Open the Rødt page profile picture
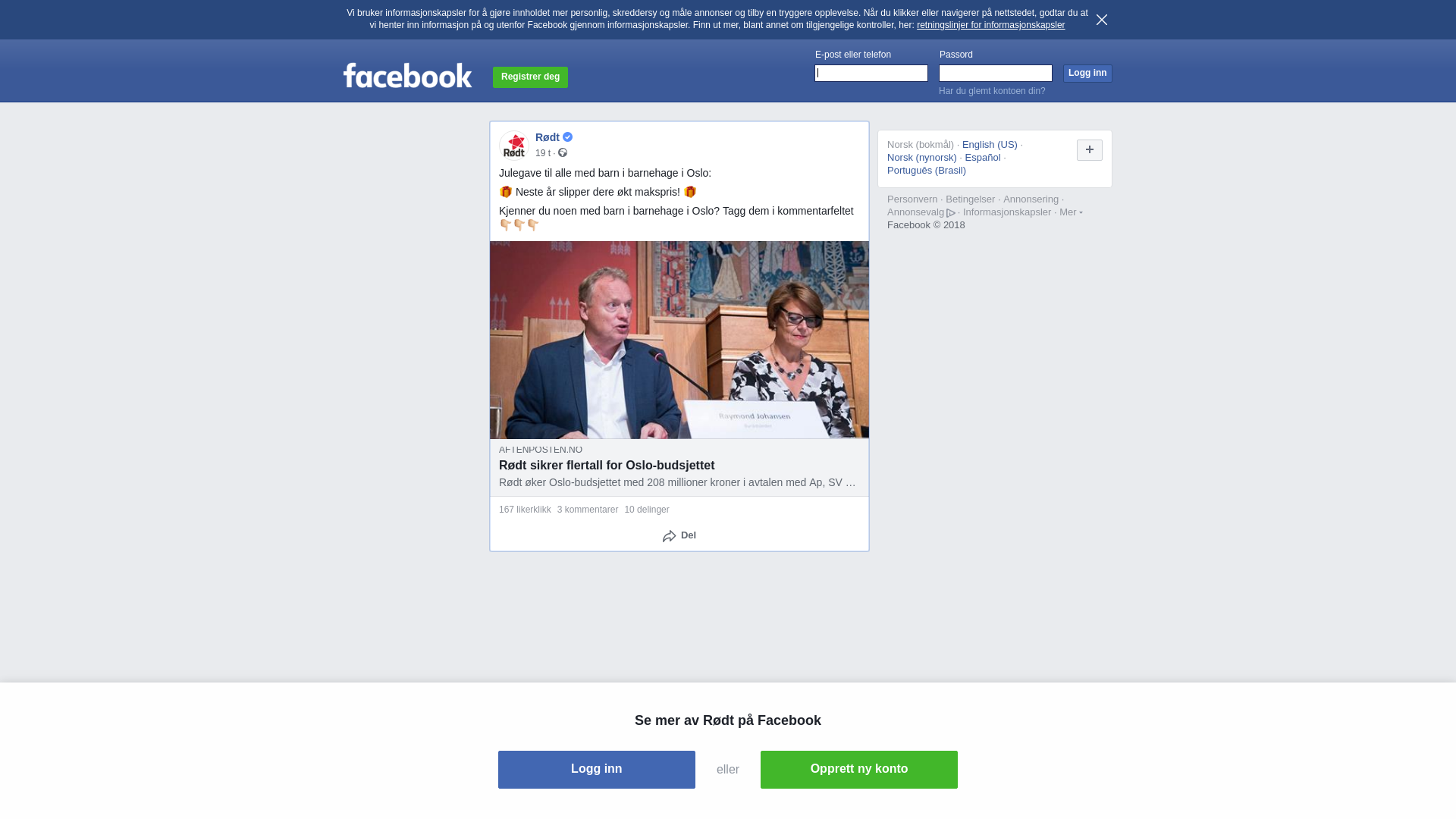 pyautogui.click(x=514, y=145)
